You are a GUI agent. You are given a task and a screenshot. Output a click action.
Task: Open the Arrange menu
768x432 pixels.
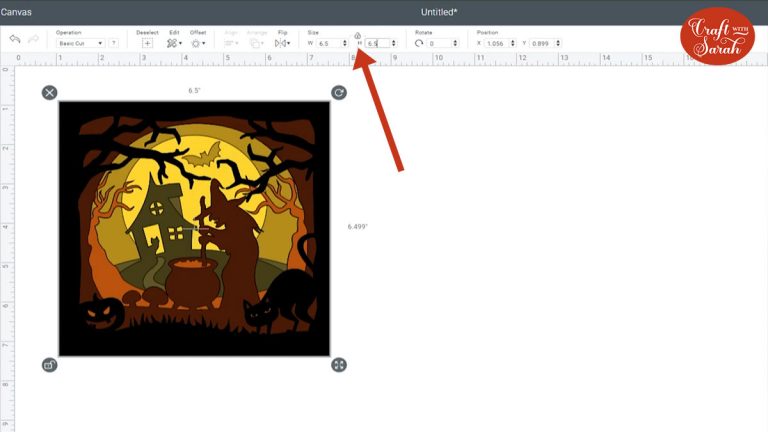(256, 44)
